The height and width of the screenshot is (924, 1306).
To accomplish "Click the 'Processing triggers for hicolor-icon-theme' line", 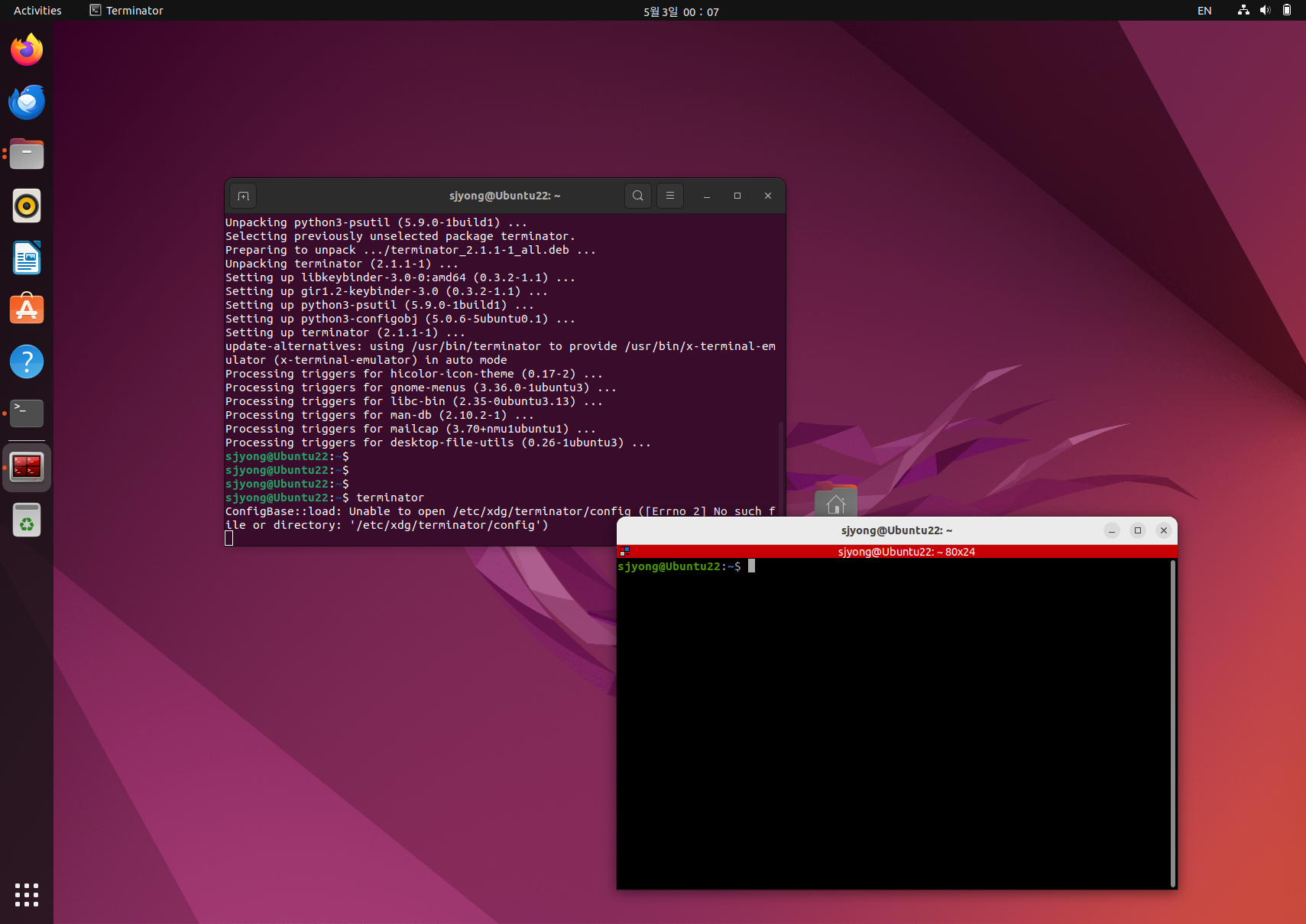I will point(413,374).
